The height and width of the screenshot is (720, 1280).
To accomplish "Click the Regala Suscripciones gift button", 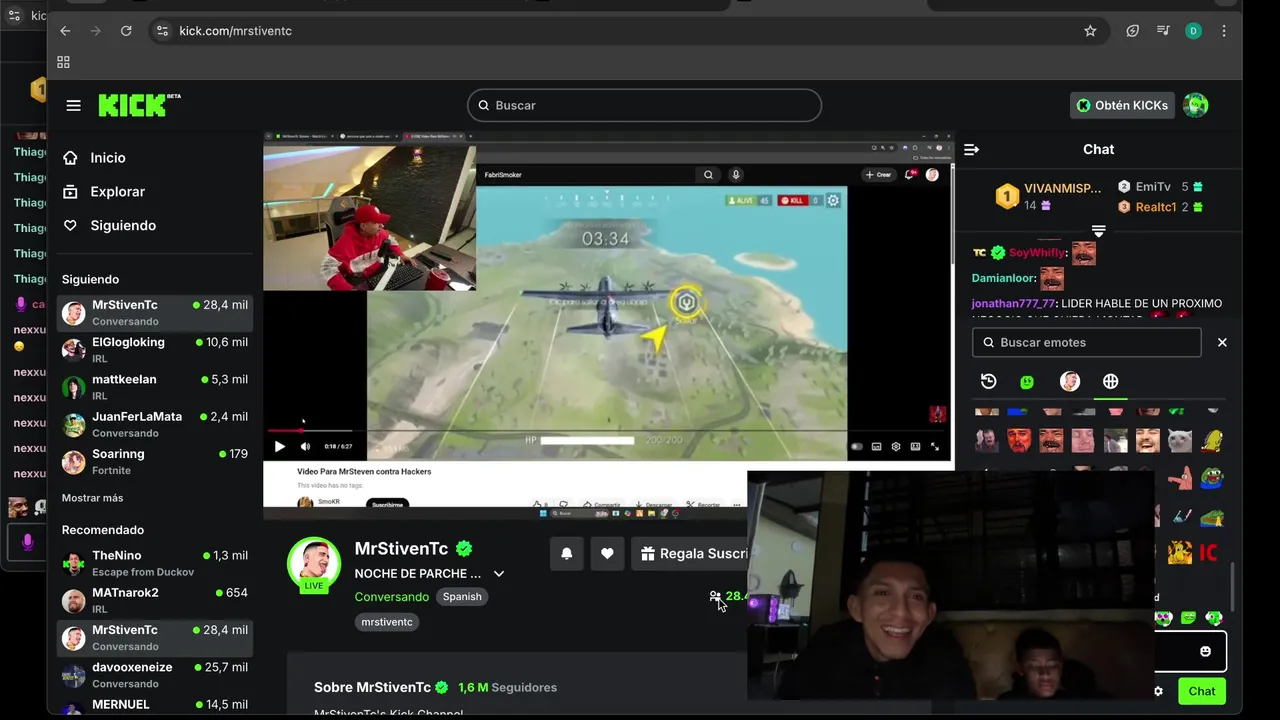I will (690, 553).
